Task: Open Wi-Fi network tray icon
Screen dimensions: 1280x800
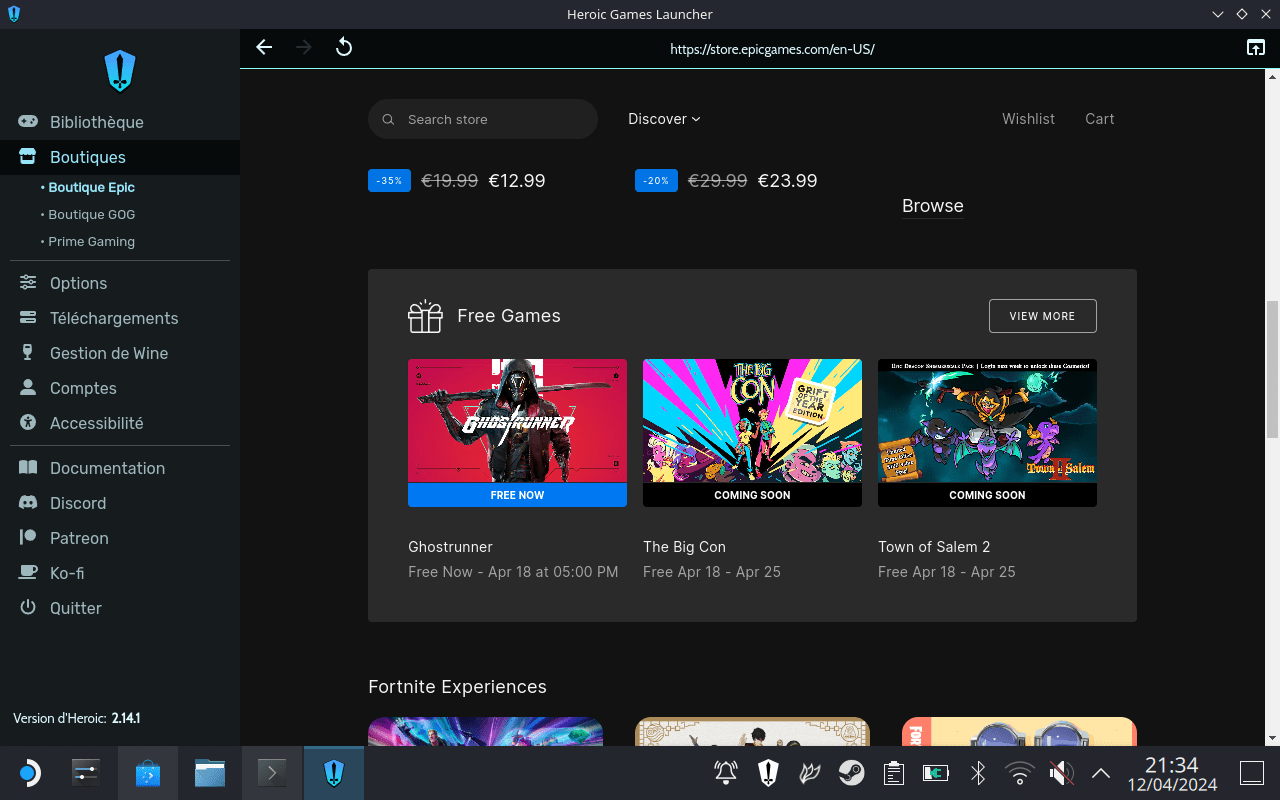Action: (x=1020, y=773)
